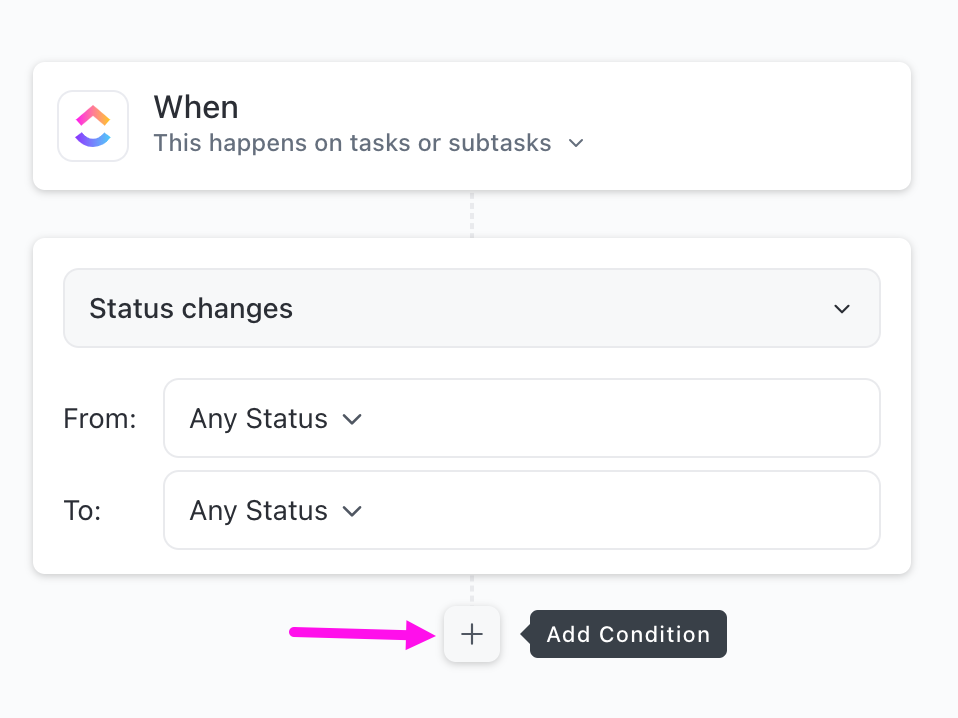Click the dropdown arrow next to Any Status To
Viewport: 958px width, 718px height.
(x=351, y=511)
